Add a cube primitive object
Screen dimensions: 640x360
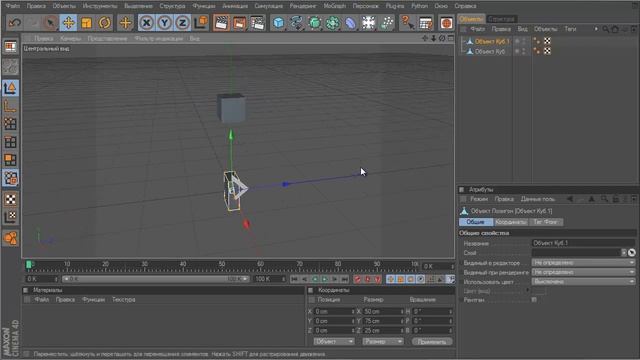click(x=278, y=22)
